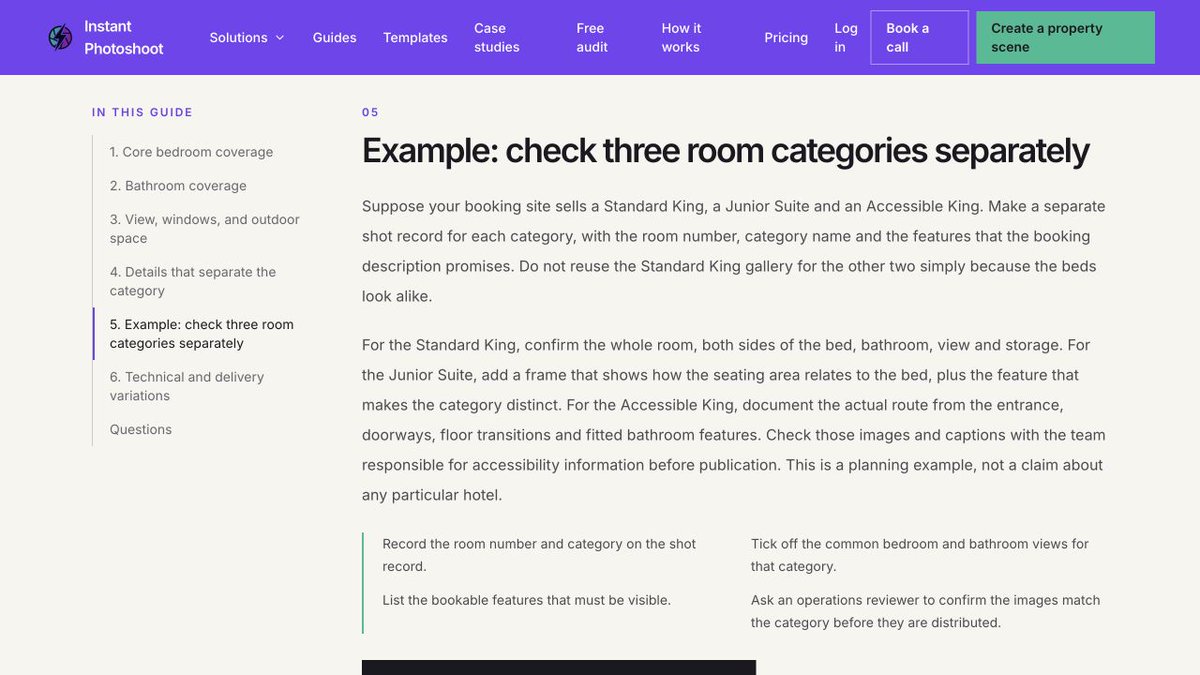
Task: Click the chevron beside Solutions
Action: 280,37
